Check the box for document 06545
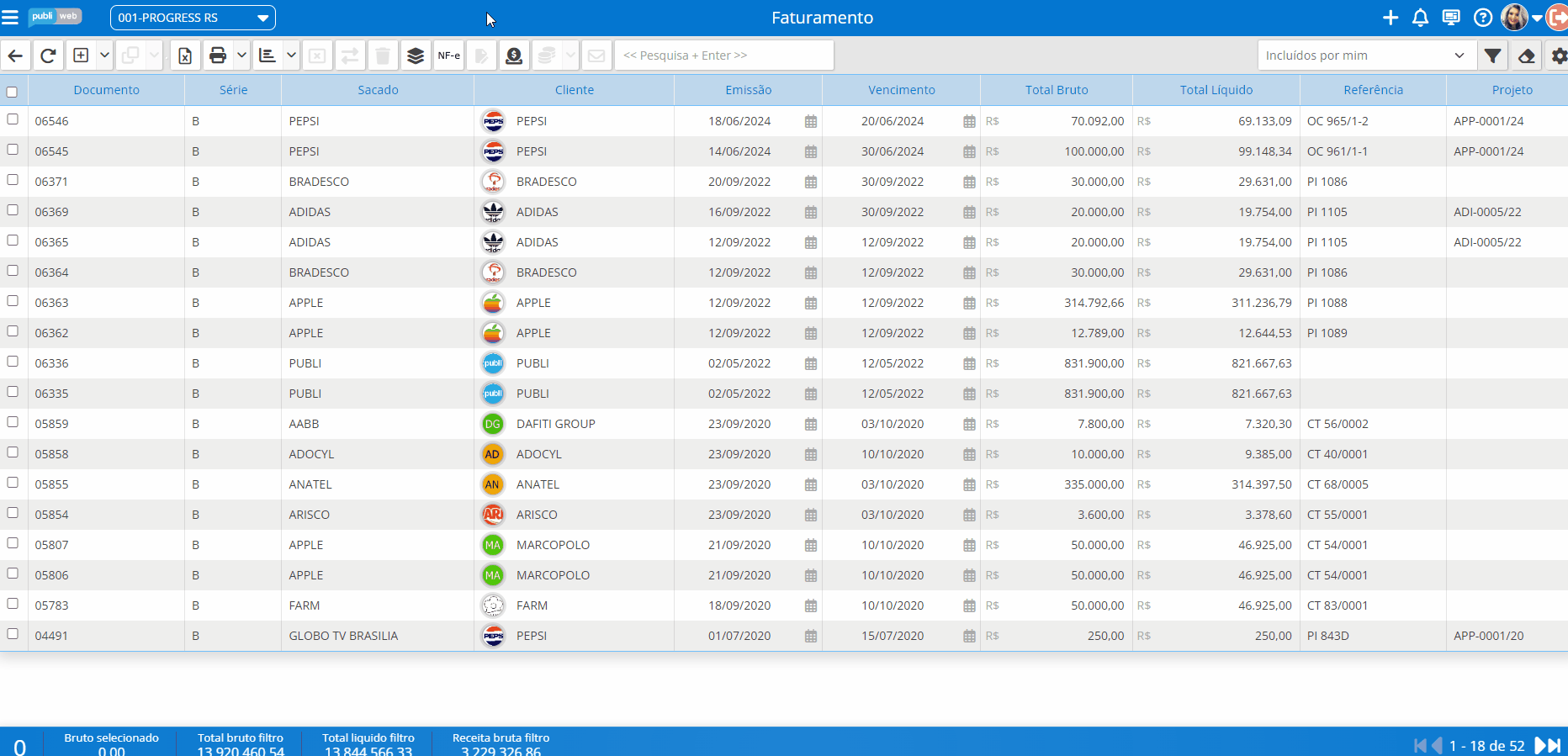 [x=13, y=150]
